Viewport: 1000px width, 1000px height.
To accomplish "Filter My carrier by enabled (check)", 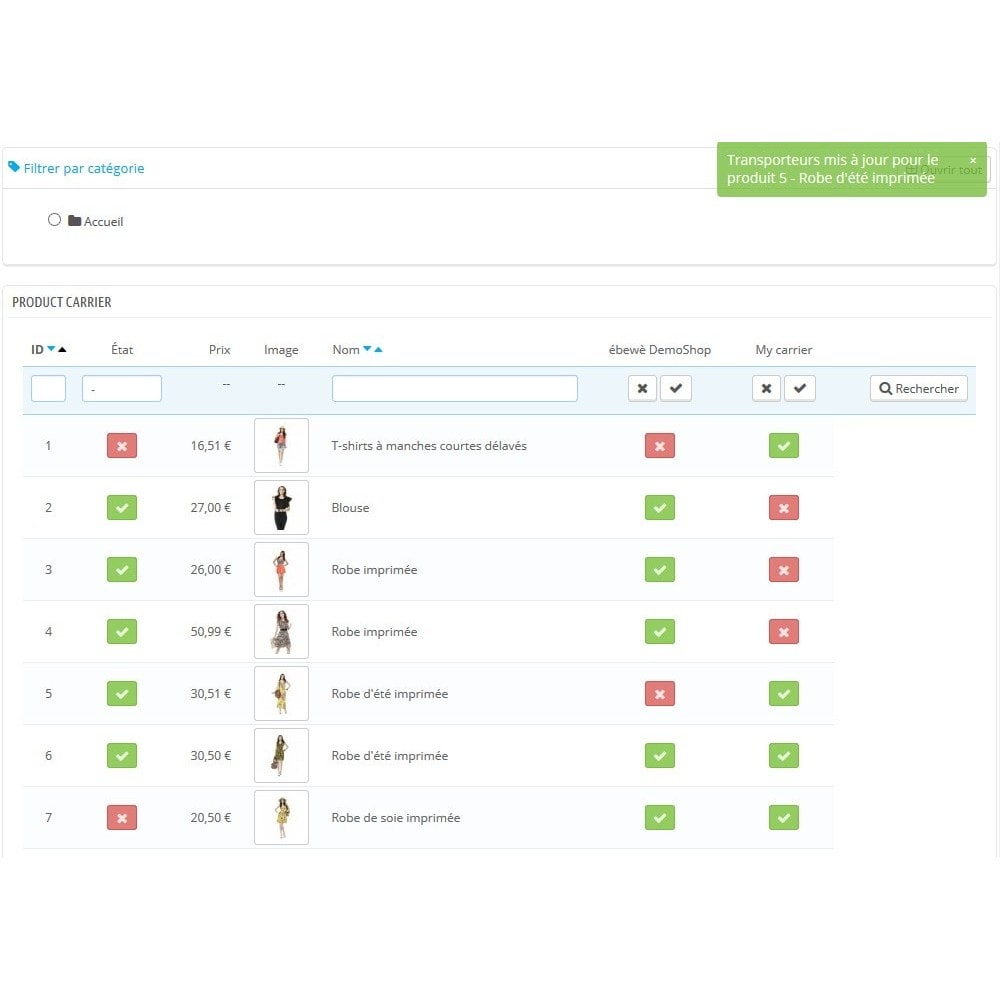I will 800,388.
